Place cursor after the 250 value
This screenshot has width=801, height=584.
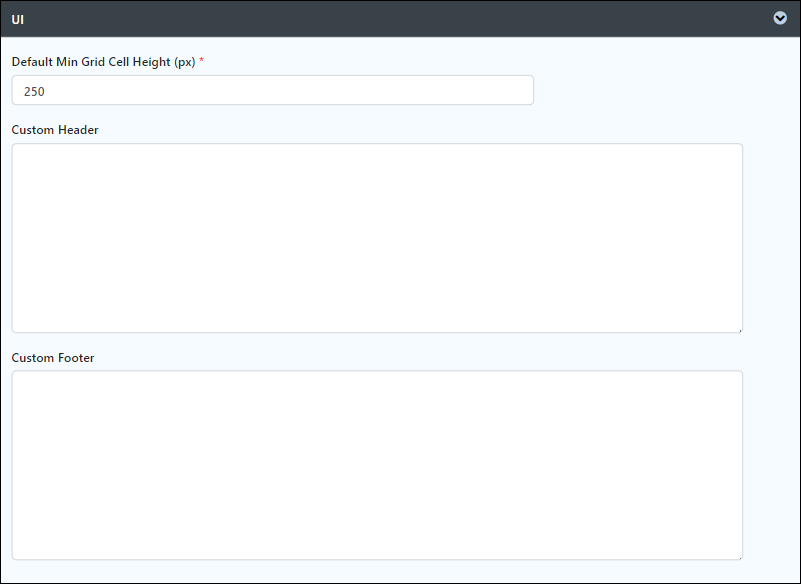[x=46, y=91]
